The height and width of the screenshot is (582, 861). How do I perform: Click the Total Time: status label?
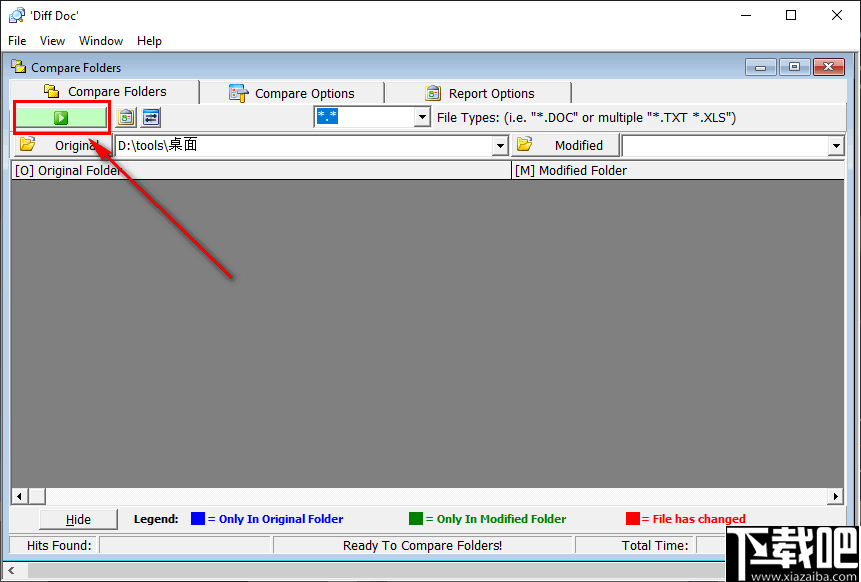pyautogui.click(x=655, y=546)
